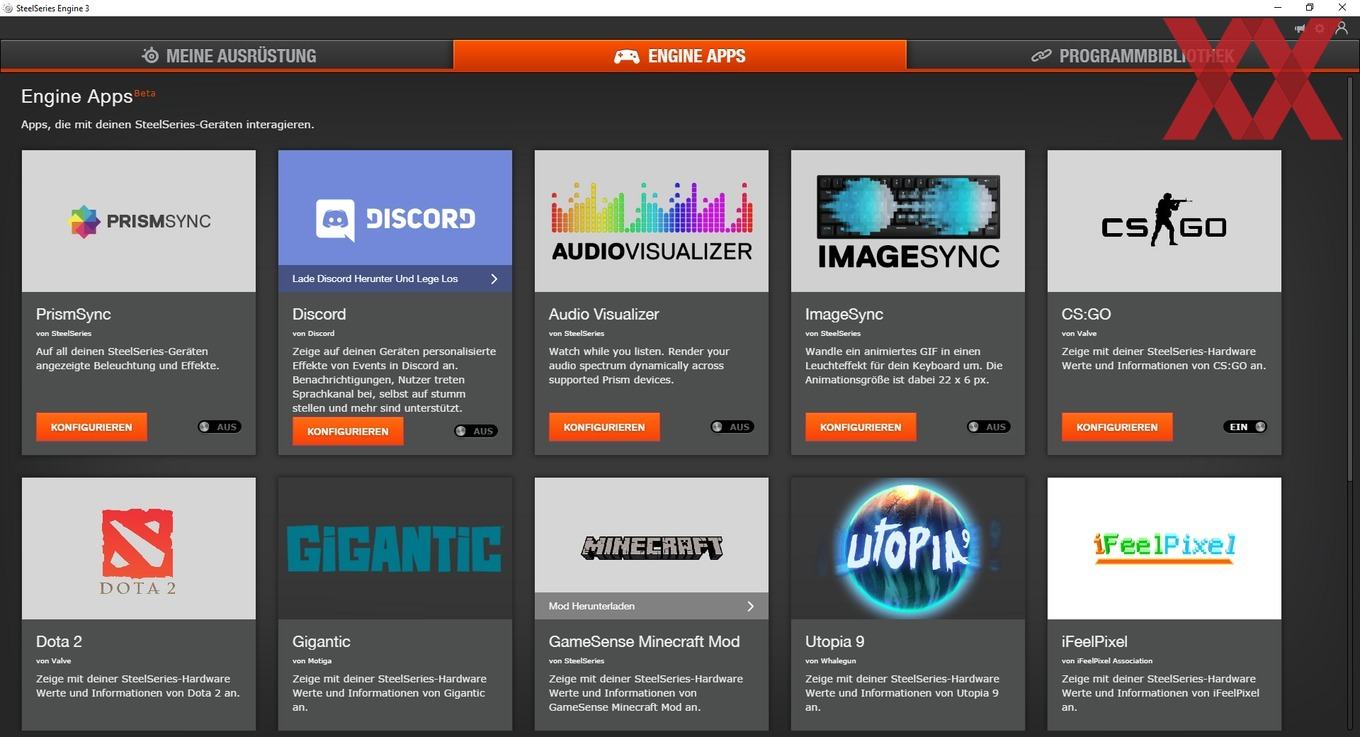1360x737 pixels.
Task: Enable the Discord app toggle
Action: pyautogui.click(x=476, y=431)
